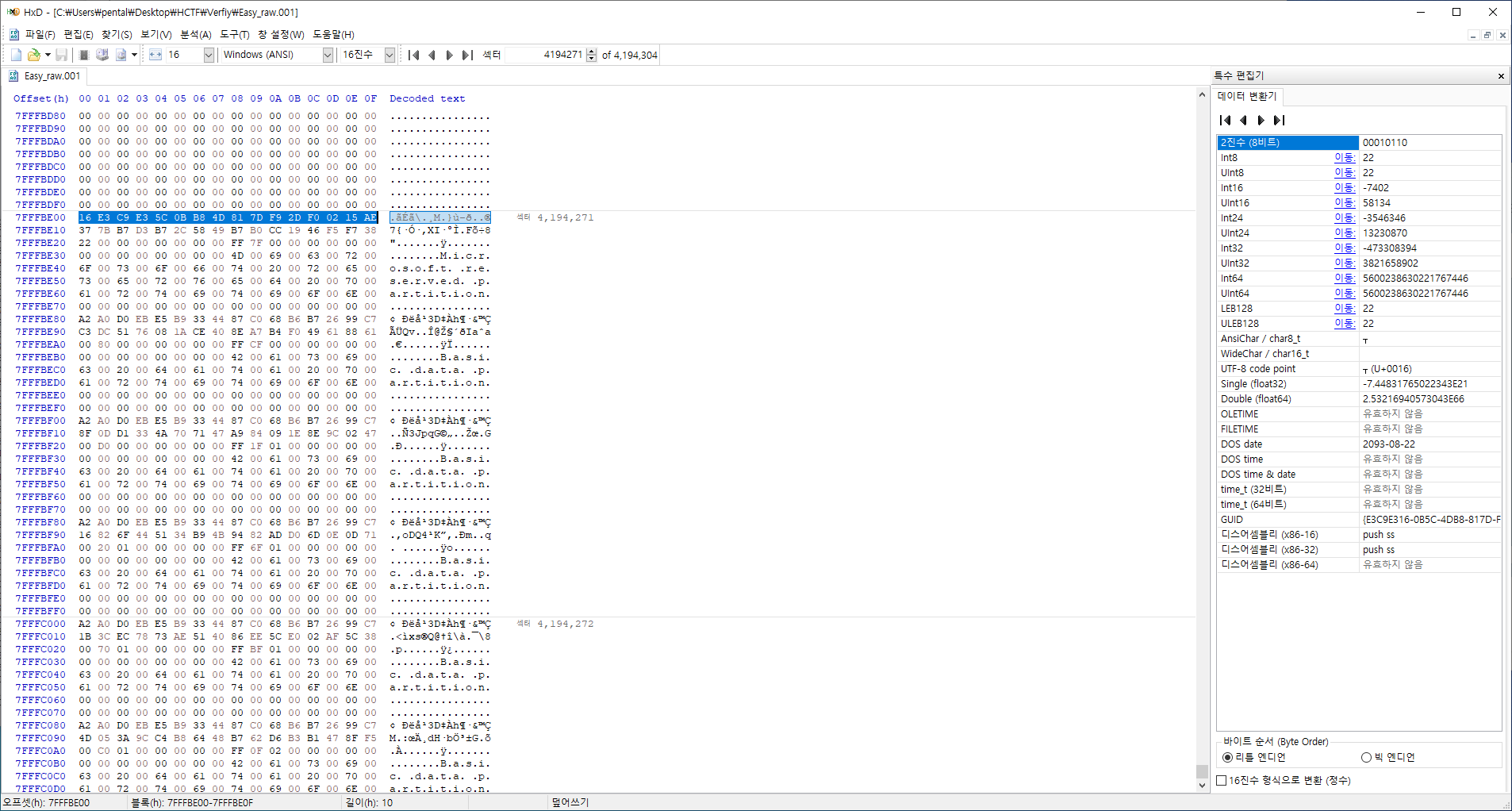The image size is (1512, 811).
Task: Go to the next sector in the toolbar
Action: click(450, 55)
